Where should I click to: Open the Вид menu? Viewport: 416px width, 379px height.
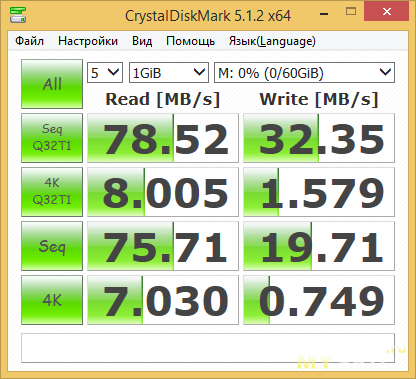point(142,41)
